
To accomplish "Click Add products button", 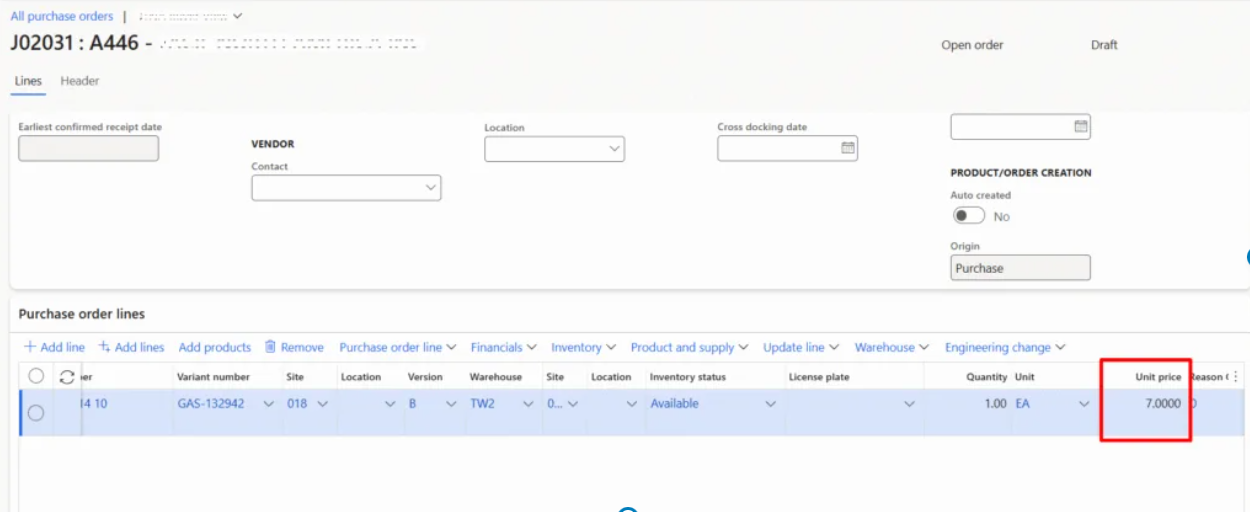I will click(x=215, y=347).
